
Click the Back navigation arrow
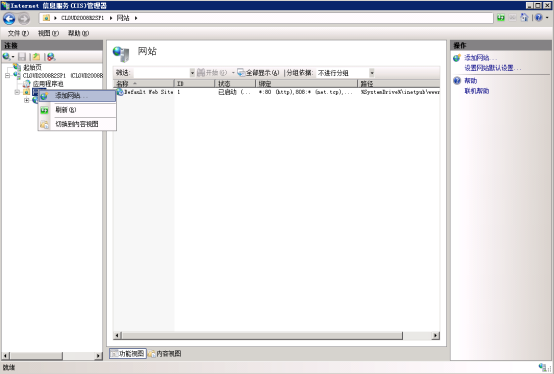click(9, 18)
